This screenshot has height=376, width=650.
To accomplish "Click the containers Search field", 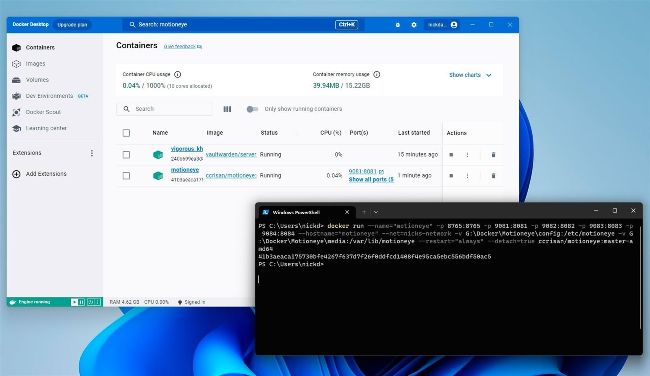I will [x=165, y=109].
